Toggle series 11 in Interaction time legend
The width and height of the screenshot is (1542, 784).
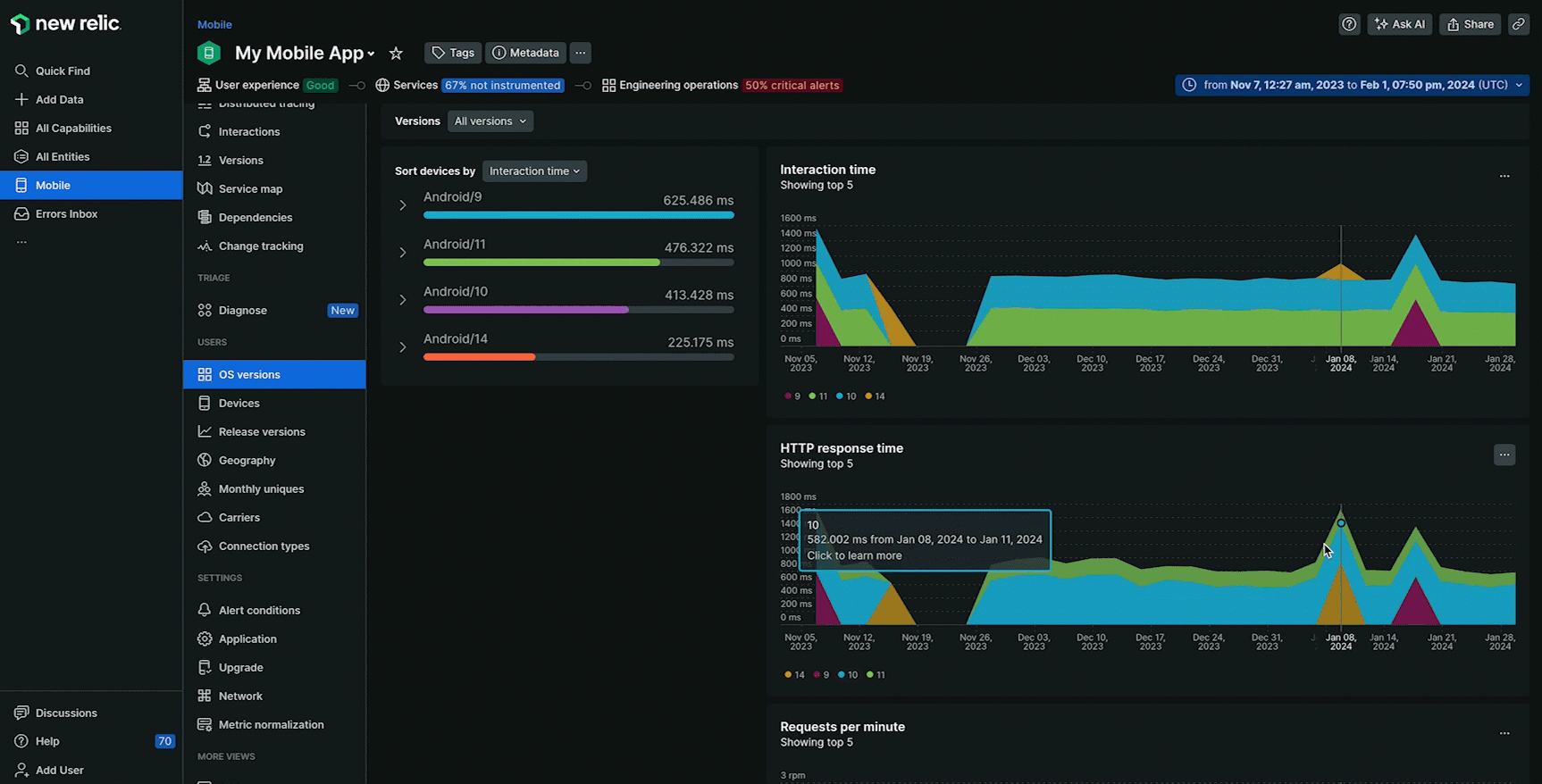[x=817, y=396]
